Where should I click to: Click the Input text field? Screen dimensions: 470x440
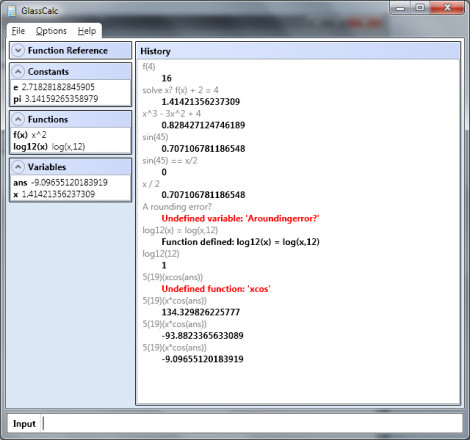[x=252, y=424]
